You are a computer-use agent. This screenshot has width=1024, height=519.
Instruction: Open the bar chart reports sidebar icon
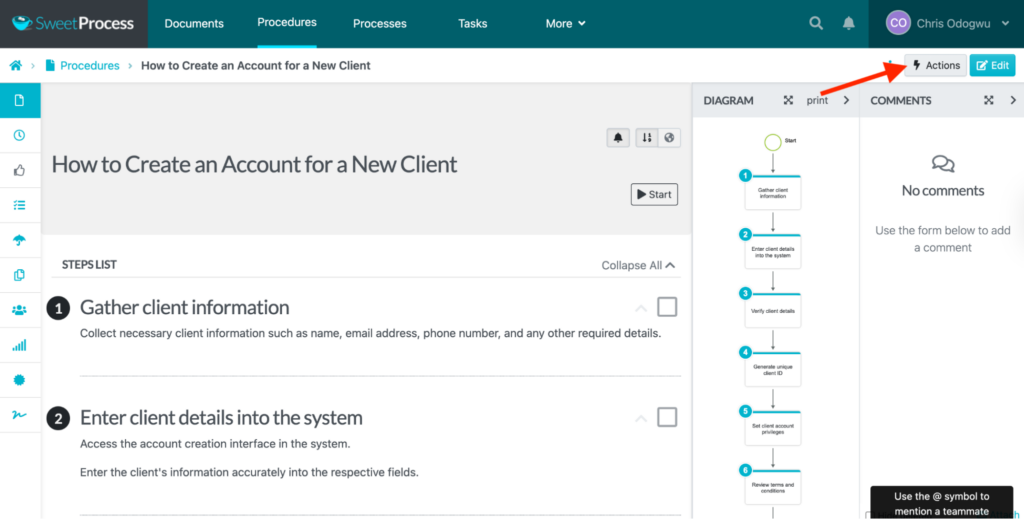19,345
